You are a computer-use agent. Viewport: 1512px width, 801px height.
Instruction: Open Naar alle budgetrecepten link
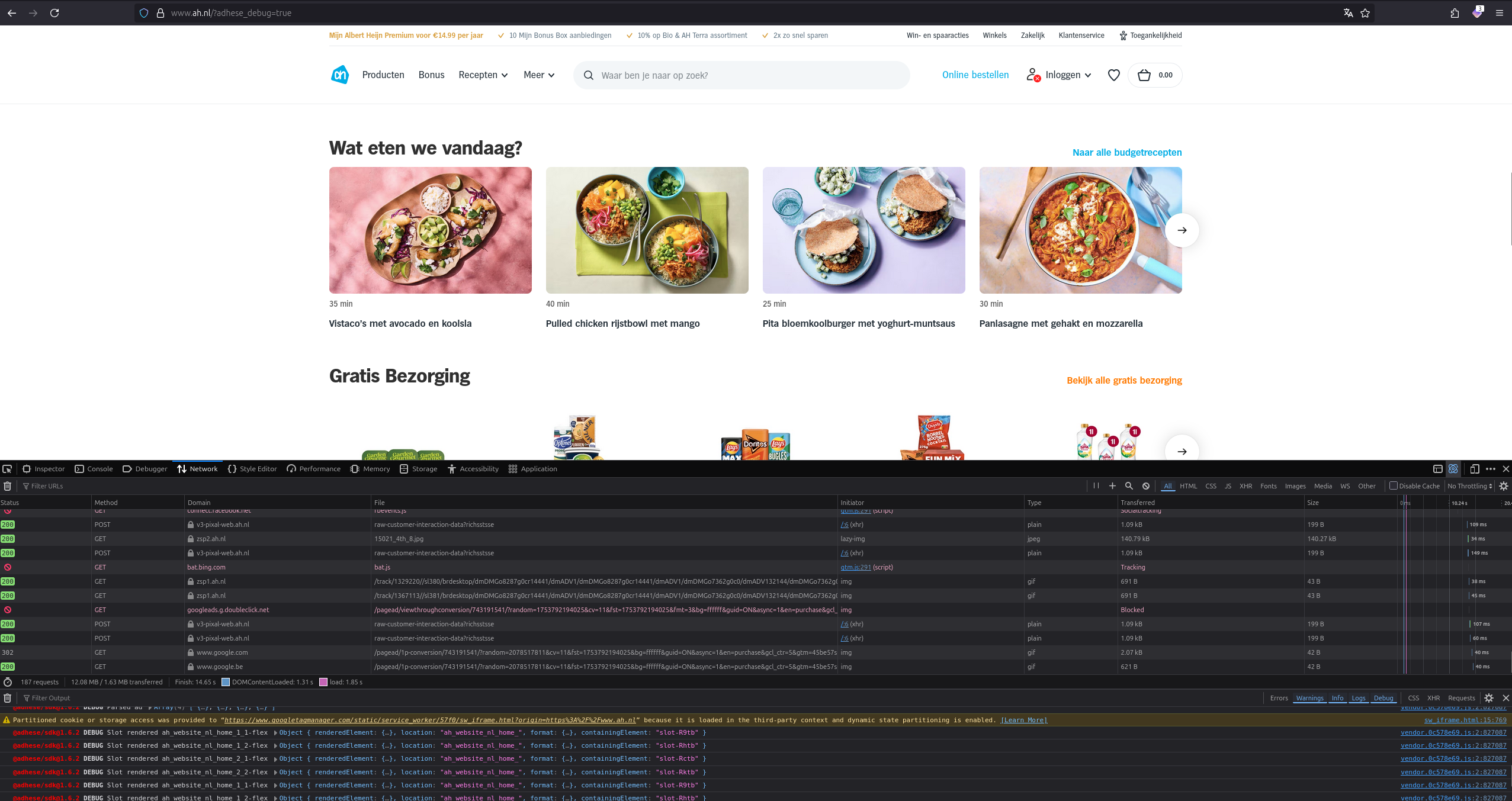tap(1127, 153)
